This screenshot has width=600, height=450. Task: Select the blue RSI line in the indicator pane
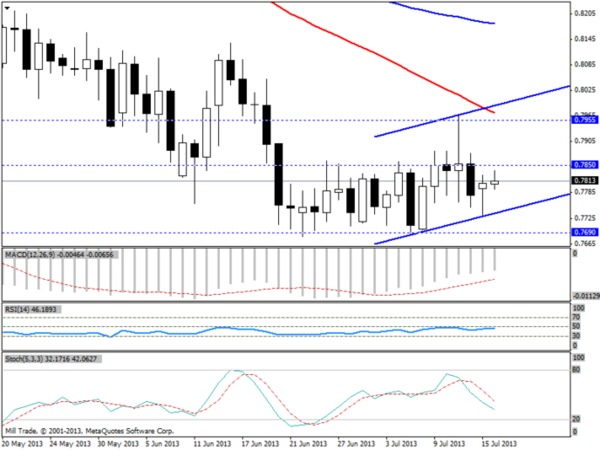[x=249, y=332]
